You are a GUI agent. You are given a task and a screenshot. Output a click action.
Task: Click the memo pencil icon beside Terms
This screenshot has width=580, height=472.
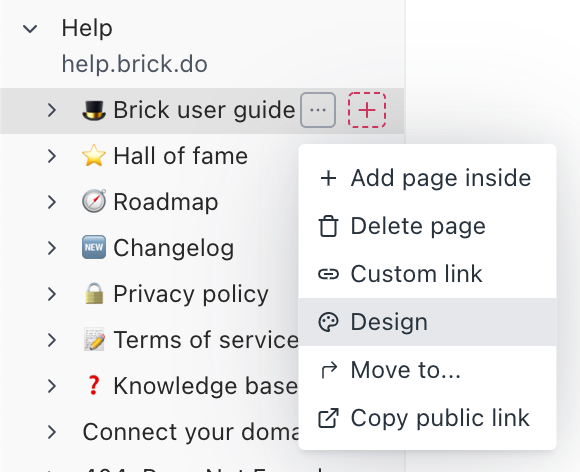[x=94, y=339]
